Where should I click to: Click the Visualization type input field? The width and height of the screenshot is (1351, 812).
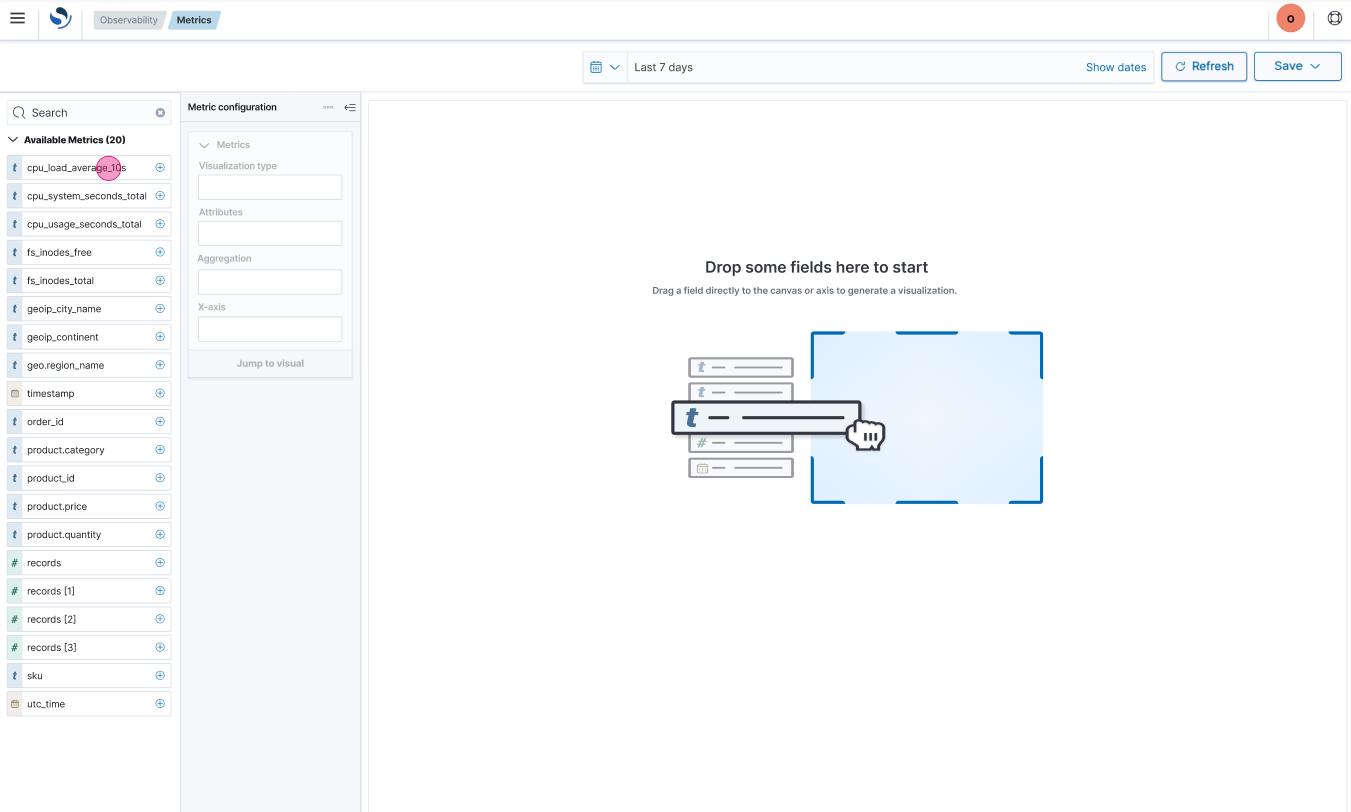tap(269, 186)
